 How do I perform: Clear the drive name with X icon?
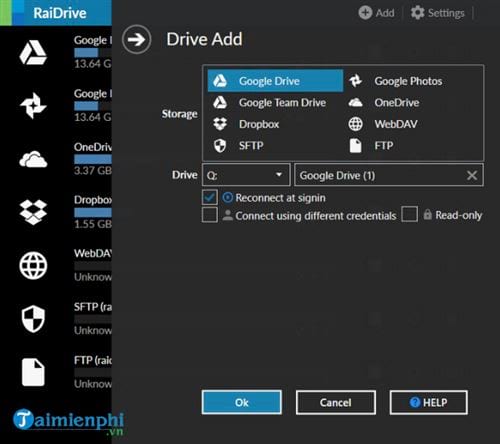tap(472, 175)
